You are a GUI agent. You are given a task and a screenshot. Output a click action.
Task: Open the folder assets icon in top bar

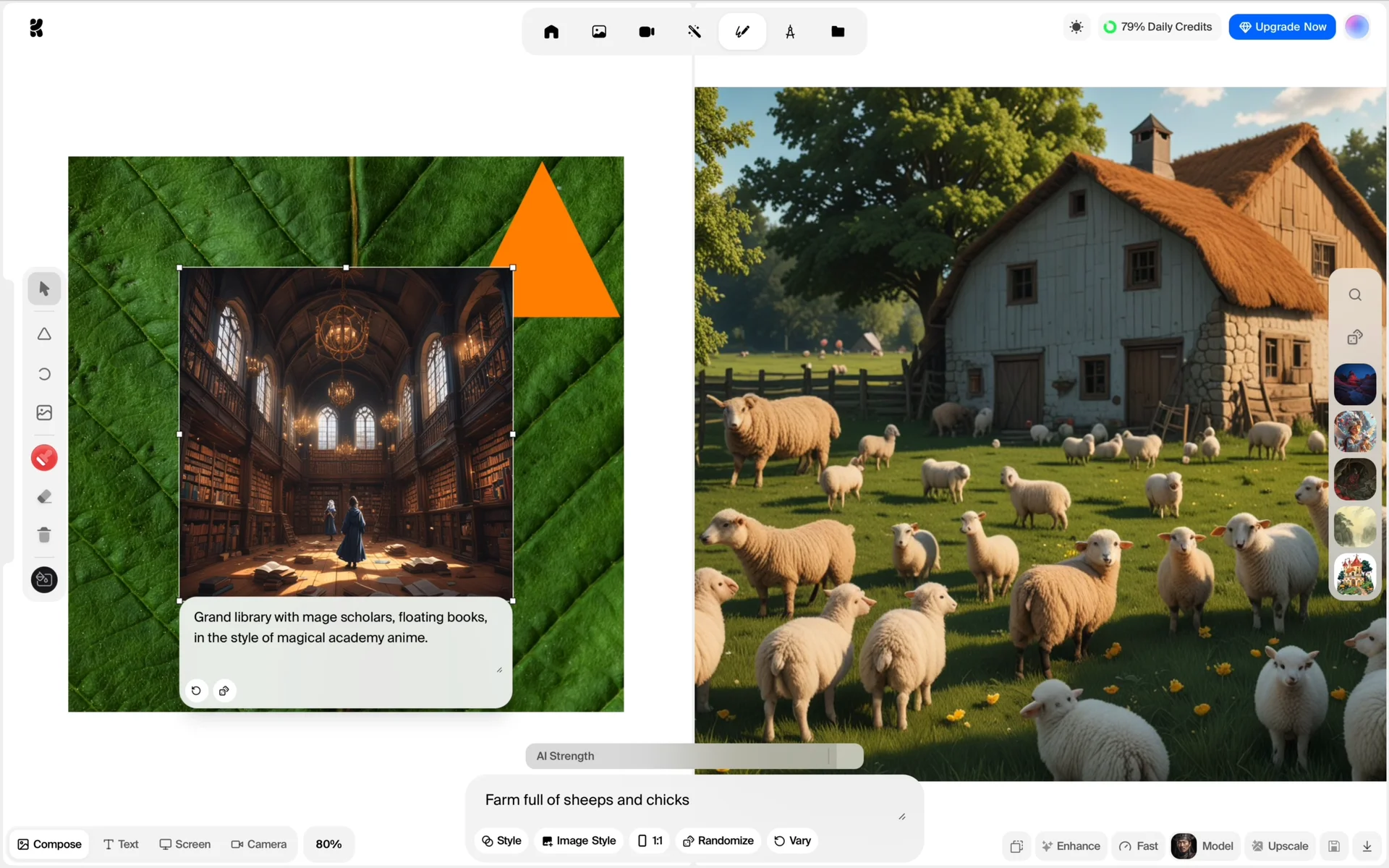pyautogui.click(x=837, y=32)
